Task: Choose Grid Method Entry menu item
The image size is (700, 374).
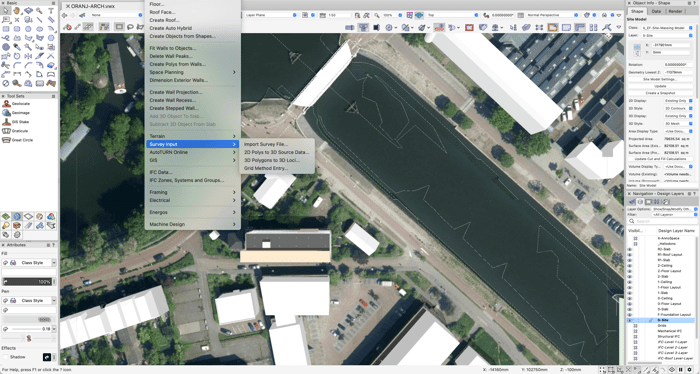Action: click(x=266, y=168)
